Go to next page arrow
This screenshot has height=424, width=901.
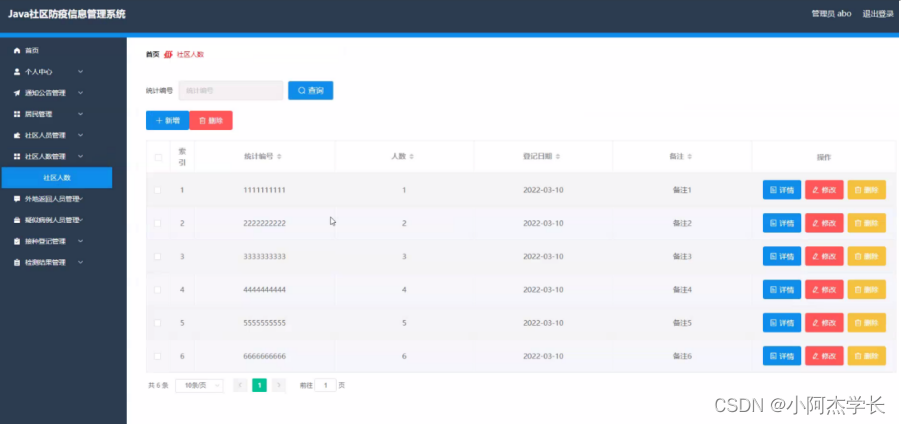279,386
